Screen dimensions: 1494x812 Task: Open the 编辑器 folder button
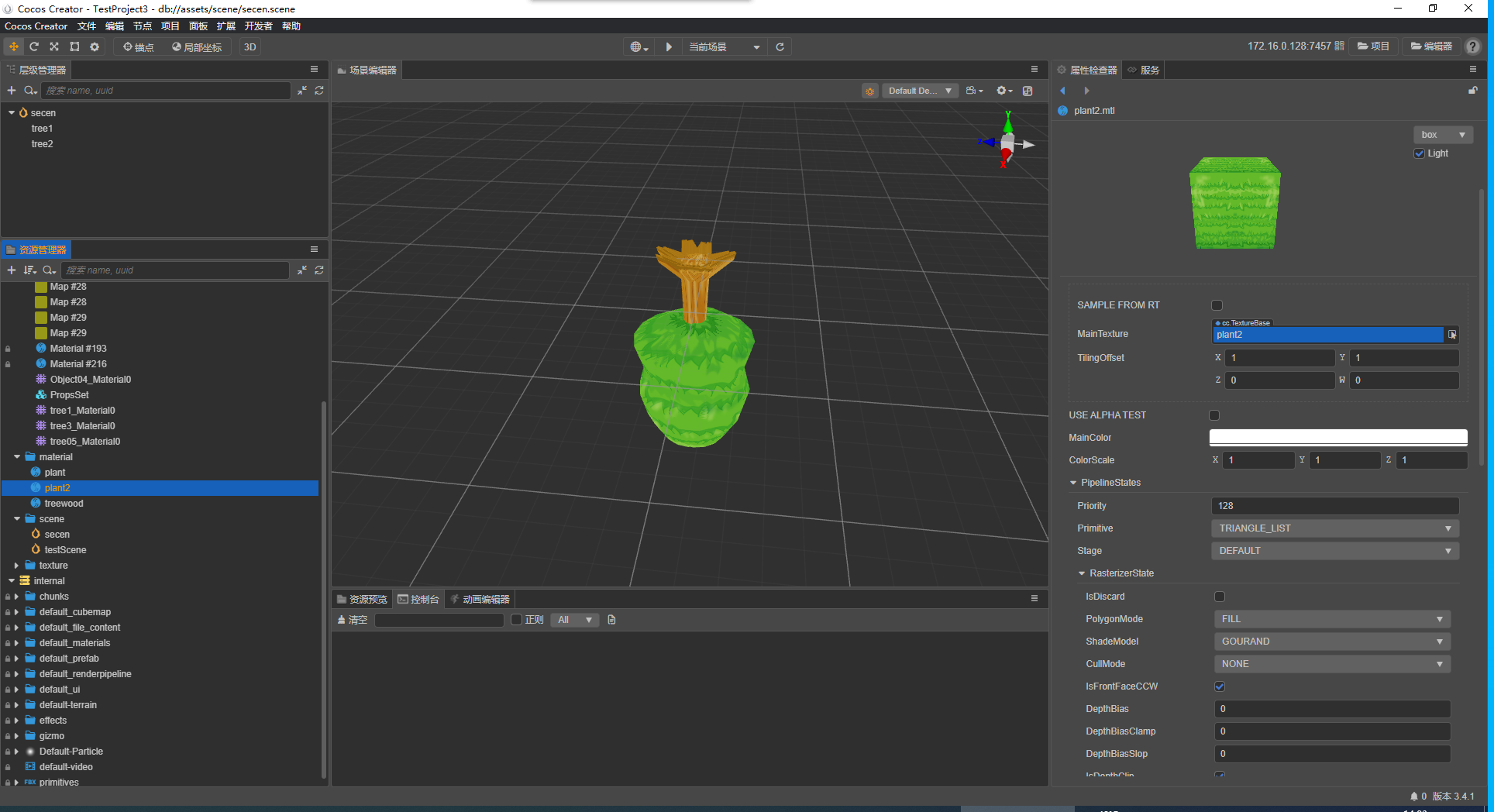click(x=1431, y=46)
